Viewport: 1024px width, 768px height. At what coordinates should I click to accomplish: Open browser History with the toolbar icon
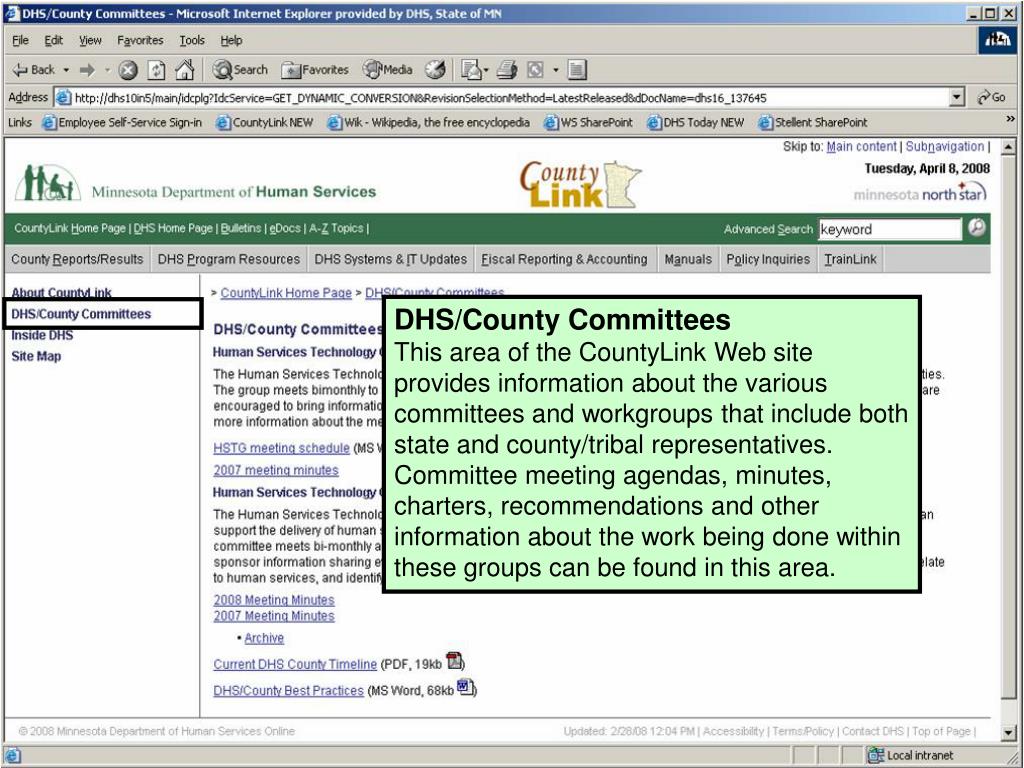click(434, 69)
